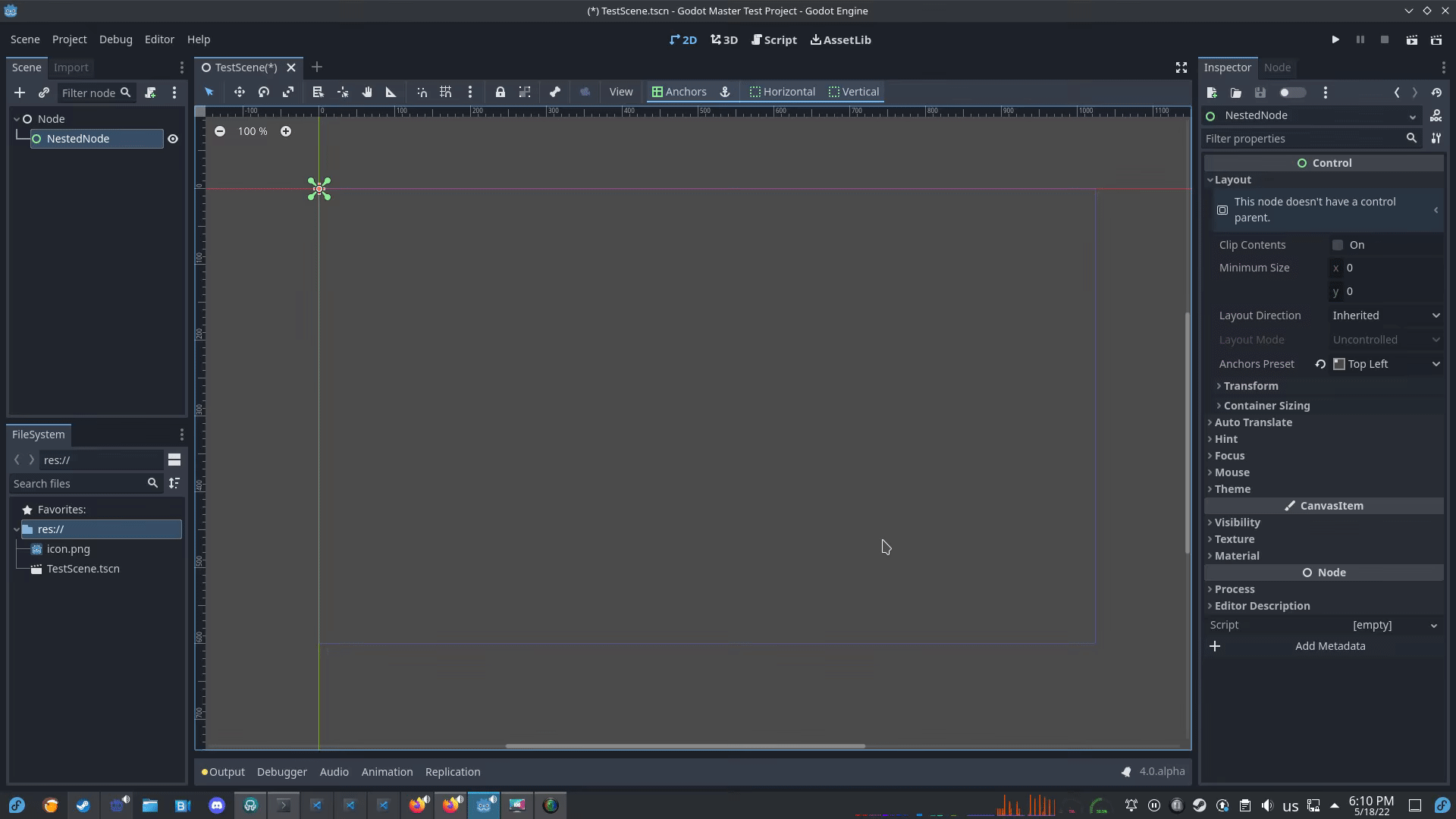Open the Project menu
The image size is (1456, 819).
point(69,39)
